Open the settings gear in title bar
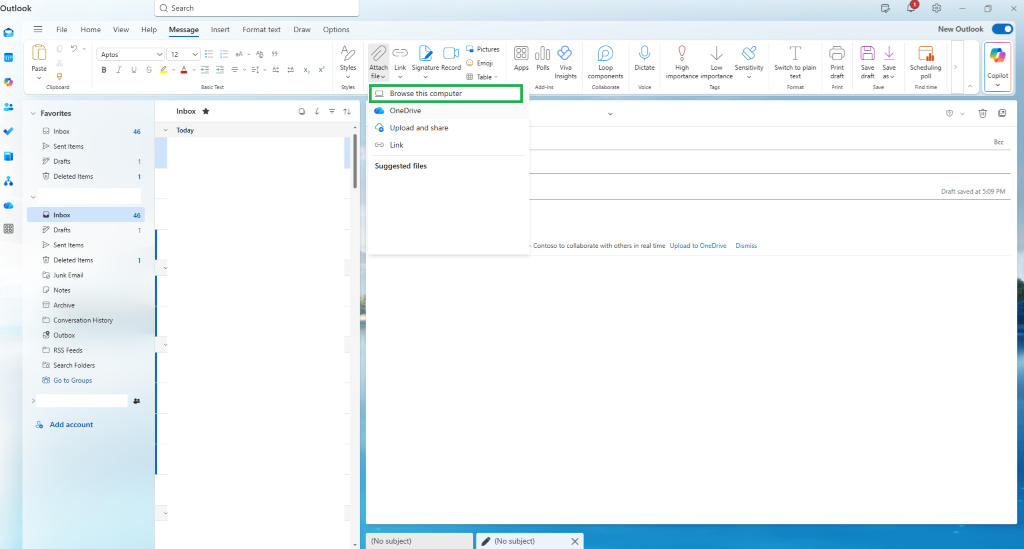The height and width of the screenshot is (549, 1024). tap(936, 8)
